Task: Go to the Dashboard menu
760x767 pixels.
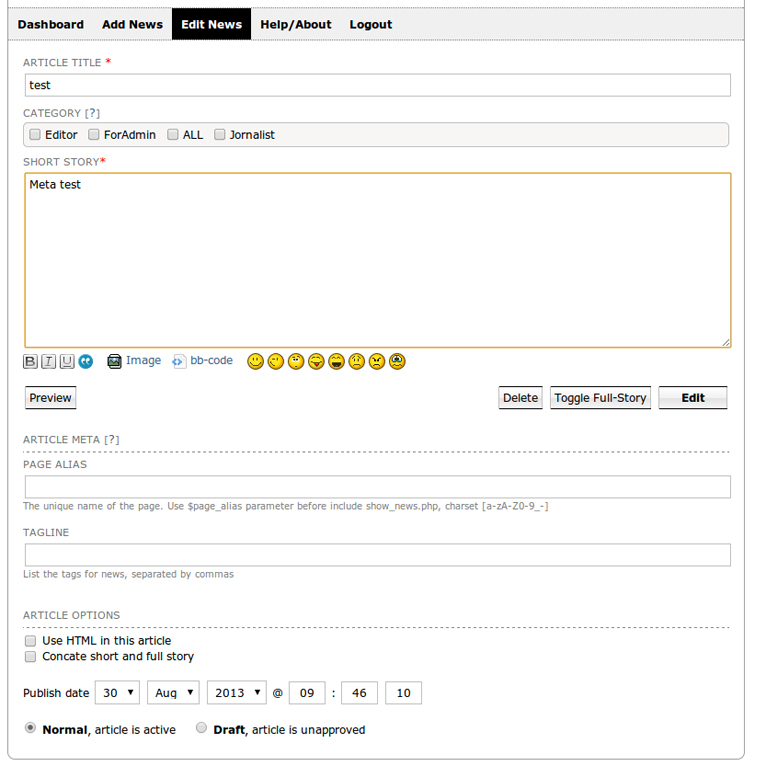Action: tap(51, 24)
